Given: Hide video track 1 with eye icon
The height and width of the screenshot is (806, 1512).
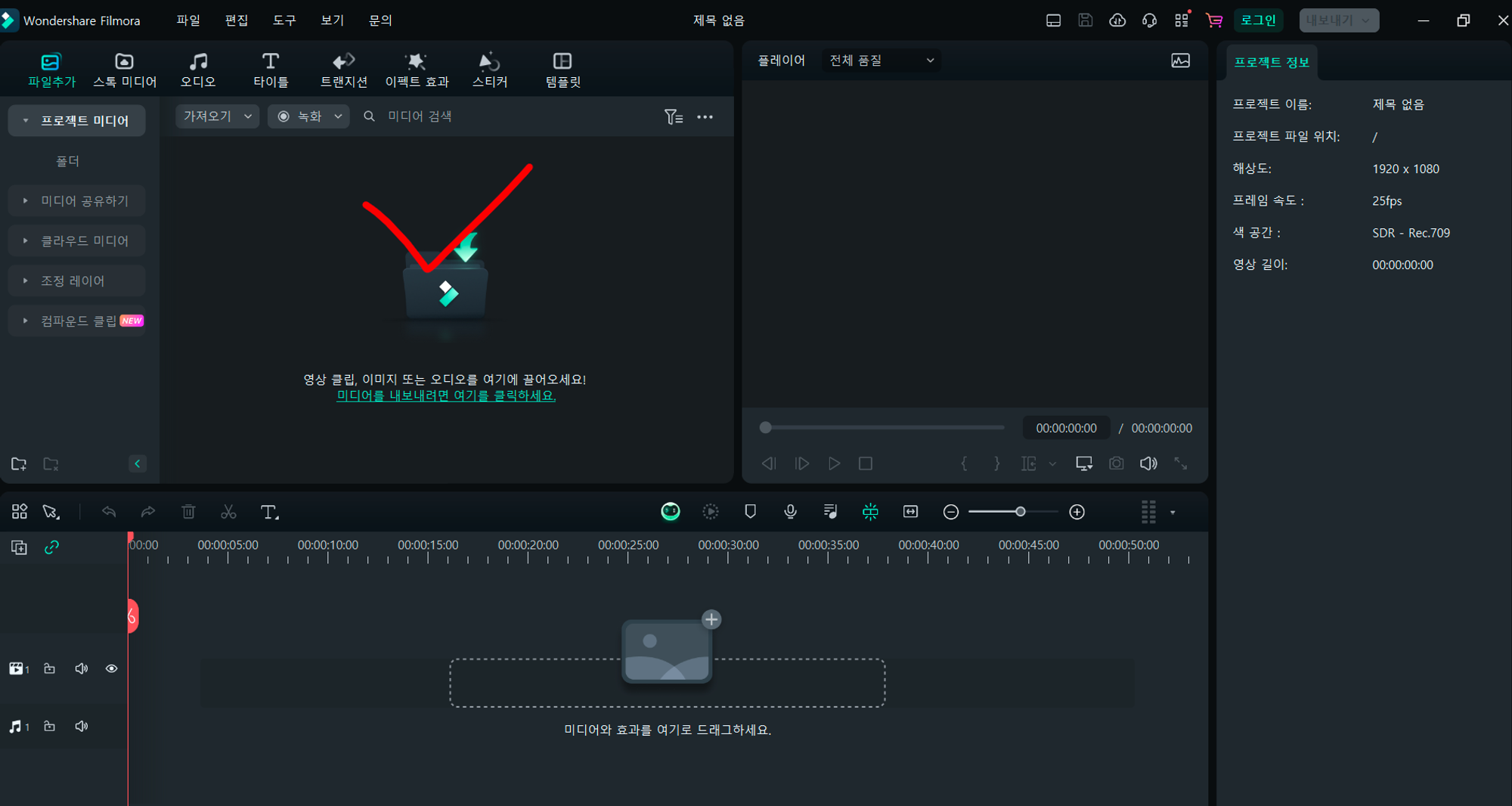Looking at the screenshot, I should coord(111,668).
